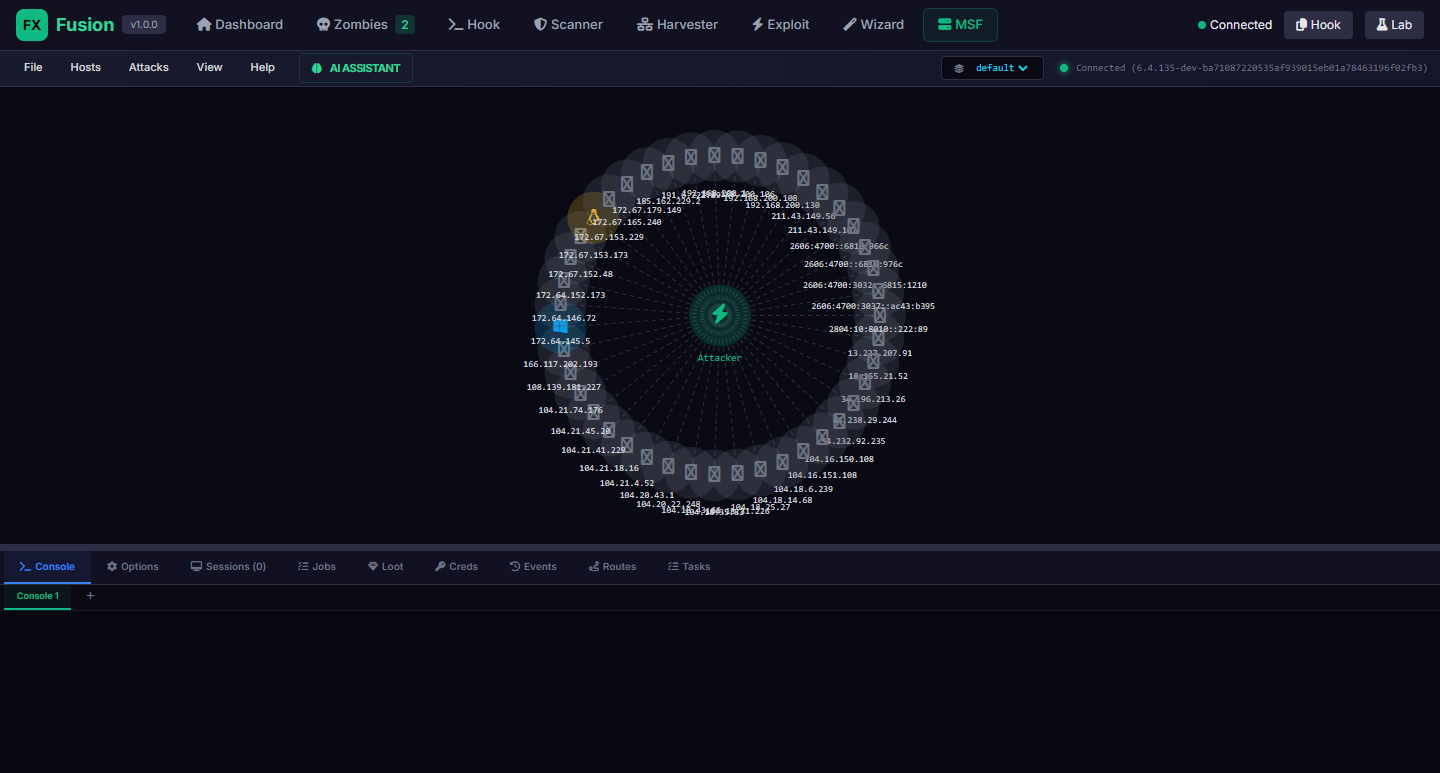Click the green FX logo icon
The width and height of the screenshot is (1440, 773).
[x=32, y=25]
